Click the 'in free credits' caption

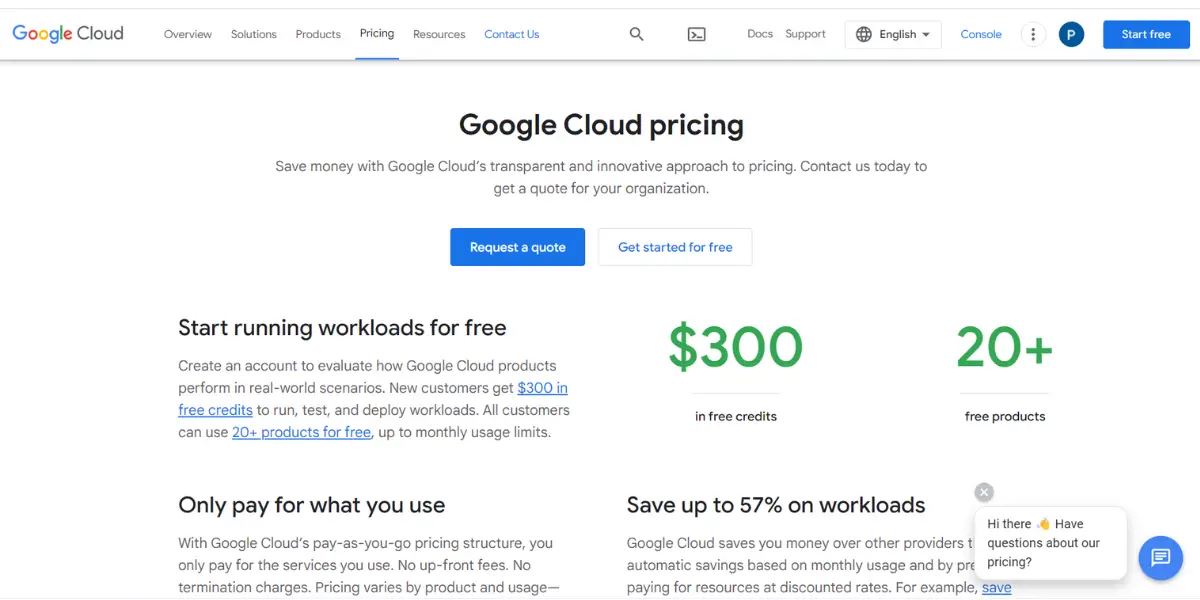pos(736,416)
